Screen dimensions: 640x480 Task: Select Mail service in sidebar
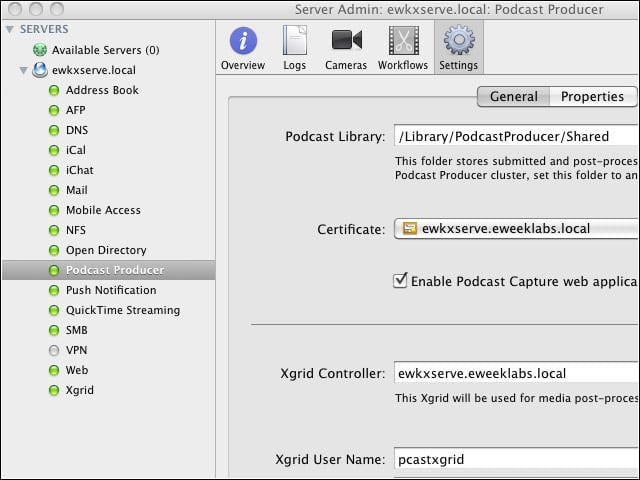click(77, 190)
